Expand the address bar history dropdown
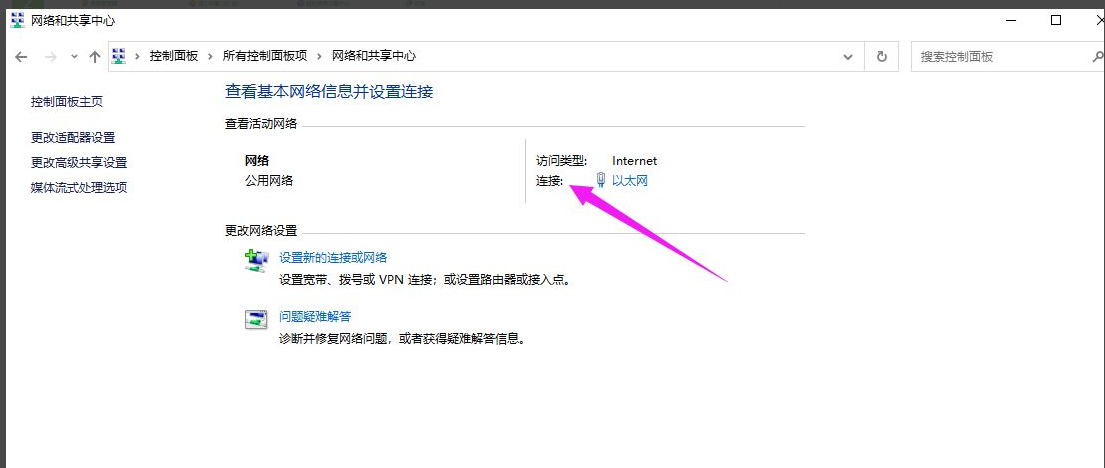Image resolution: width=1105 pixels, height=468 pixels. (x=849, y=57)
